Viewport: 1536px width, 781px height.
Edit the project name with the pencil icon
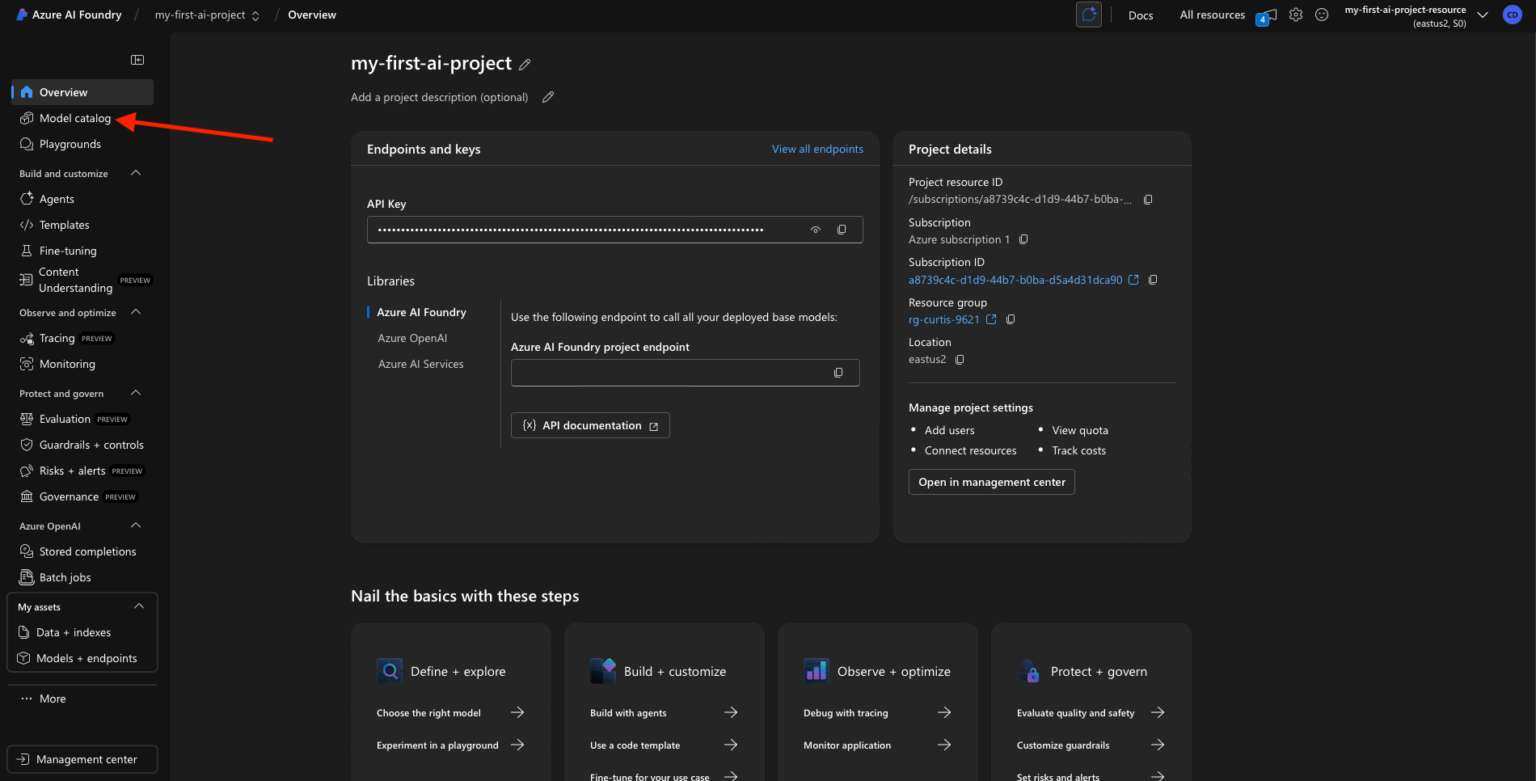coord(525,64)
